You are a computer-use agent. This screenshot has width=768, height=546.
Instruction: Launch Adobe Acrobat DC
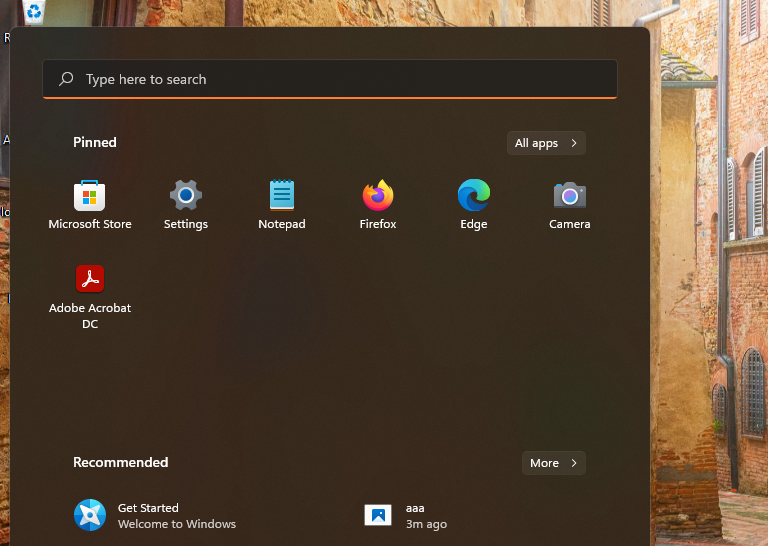click(90, 297)
